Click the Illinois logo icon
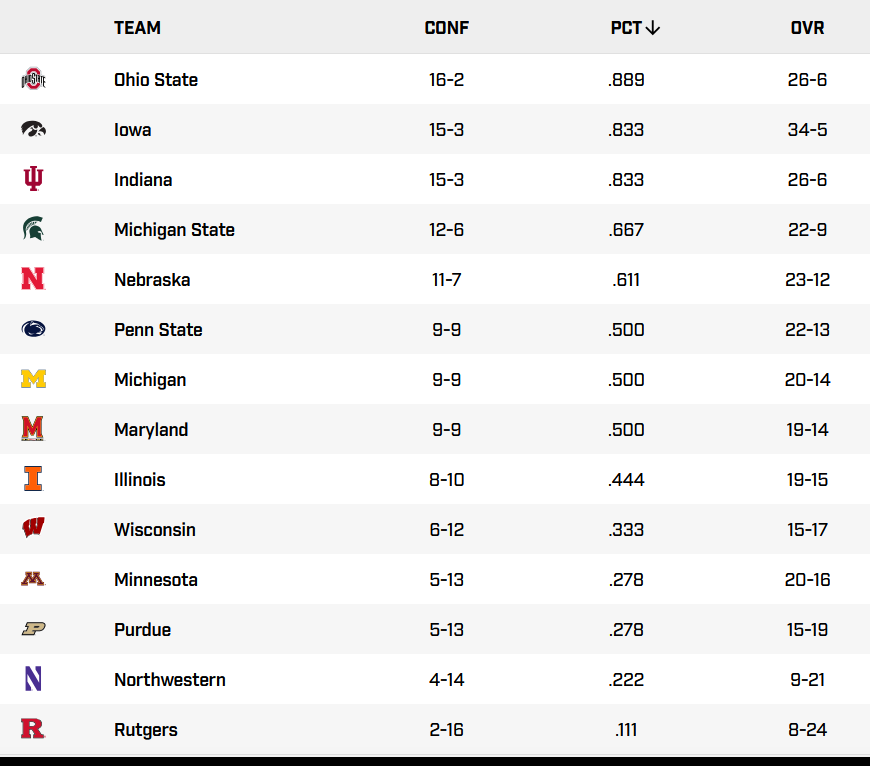Image resolution: width=870 pixels, height=766 pixels. point(34,480)
